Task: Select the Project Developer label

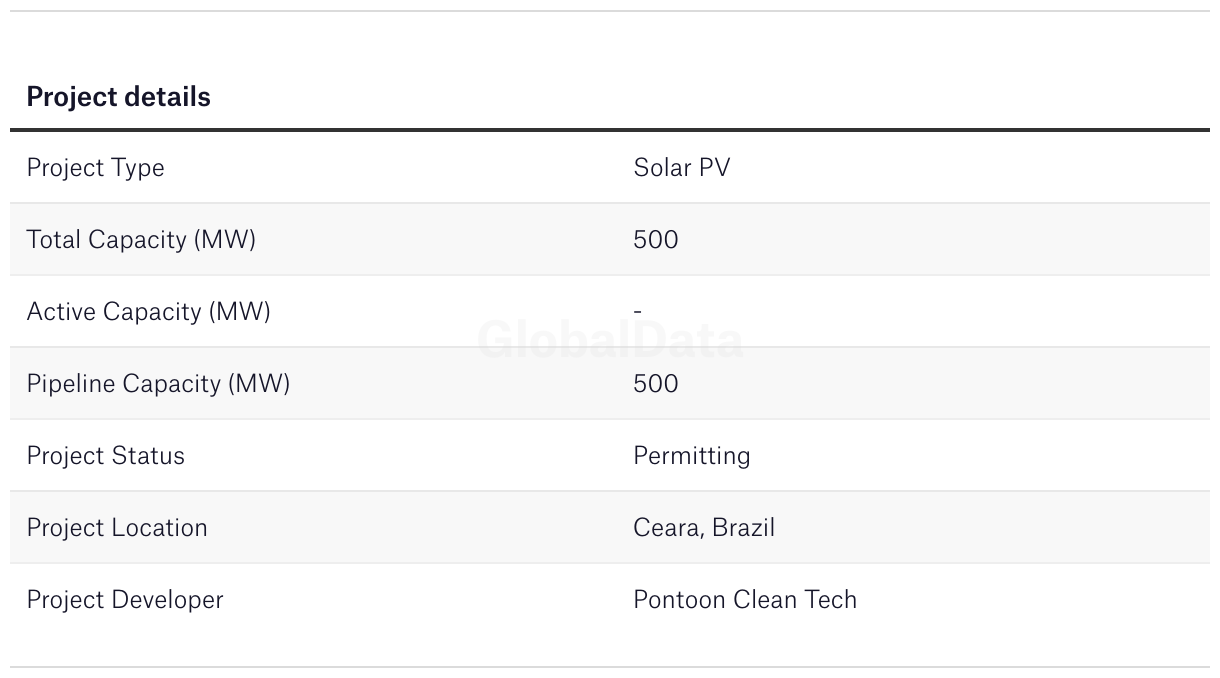Action: [125, 600]
